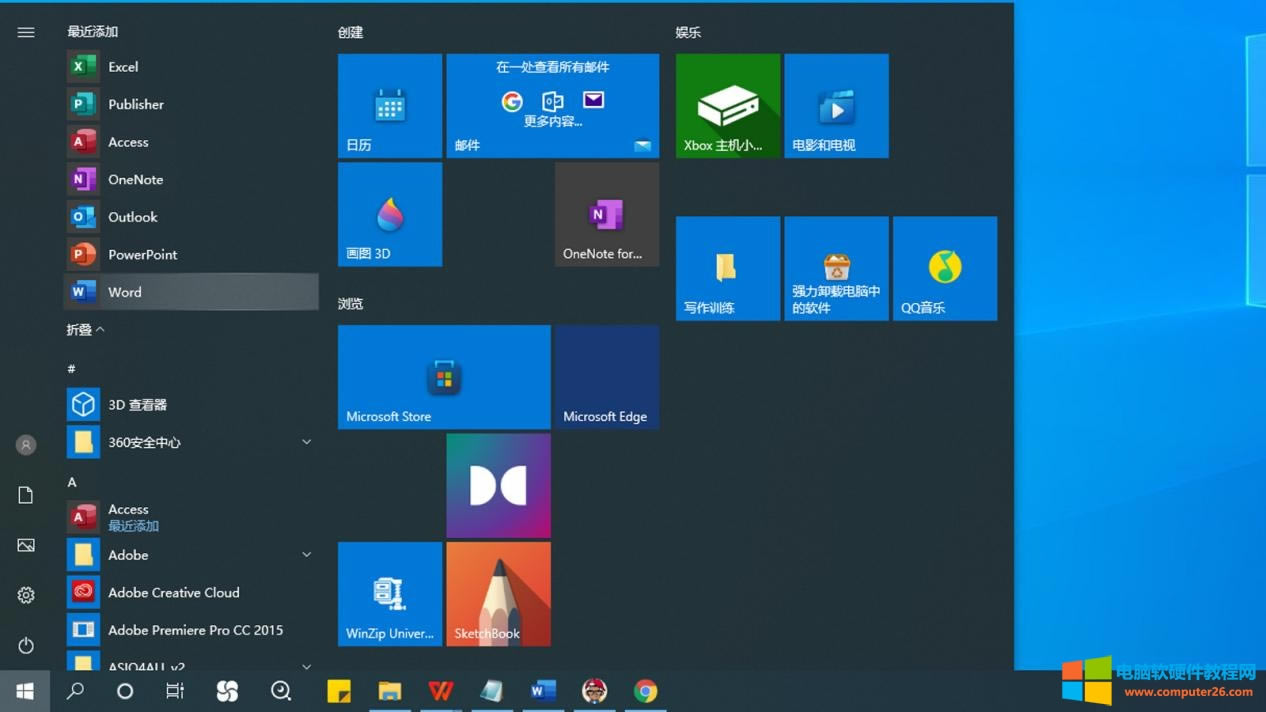This screenshot has width=1266, height=712.
Task: Open the QQ音乐 tile
Action: (944, 269)
